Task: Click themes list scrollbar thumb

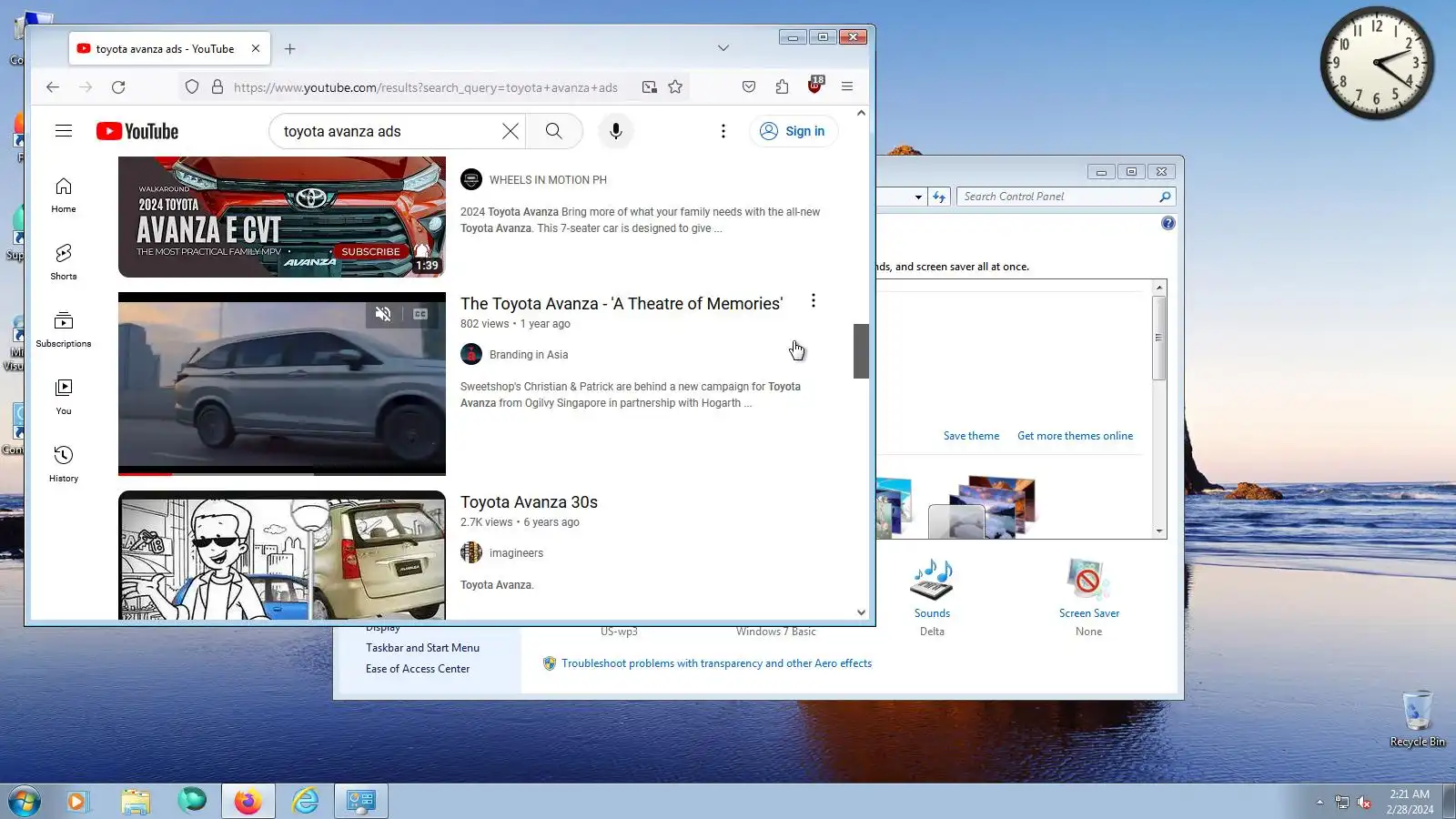Action: pos(1159,338)
